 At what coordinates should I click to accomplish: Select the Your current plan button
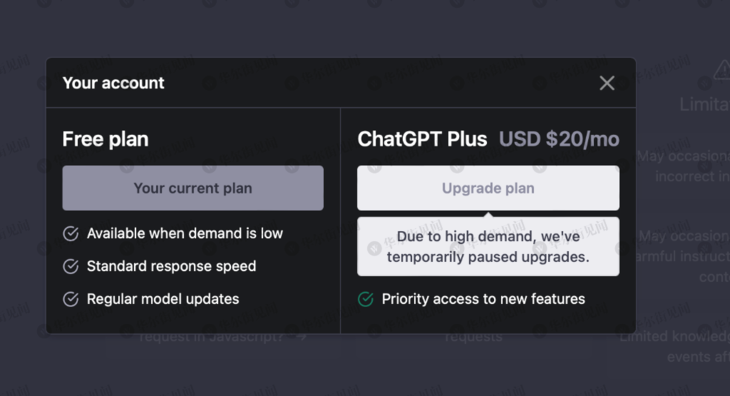point(193,188)
